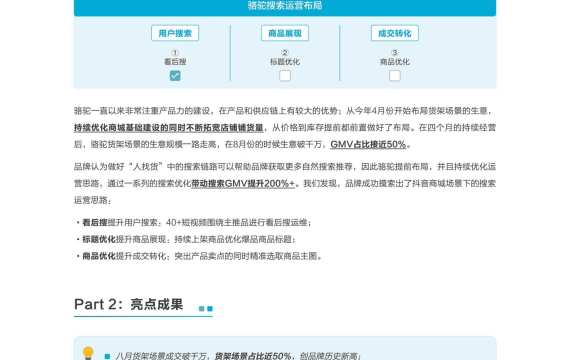The image size is (570, 360).
Task: Click underlined text 带动搜索GMV提升200%+
Action: click(243, 184)
